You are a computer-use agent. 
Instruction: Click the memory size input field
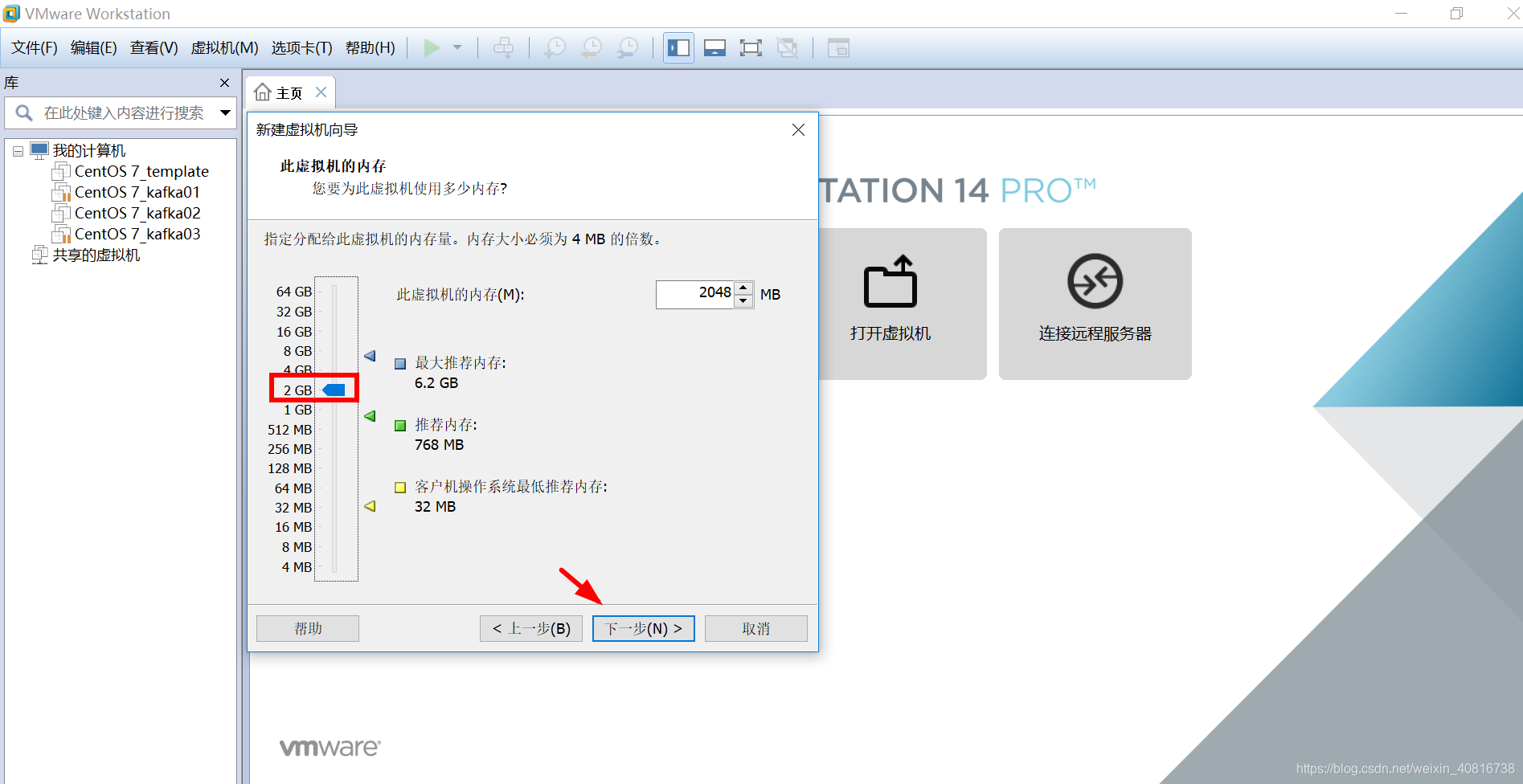pos(694,294)
